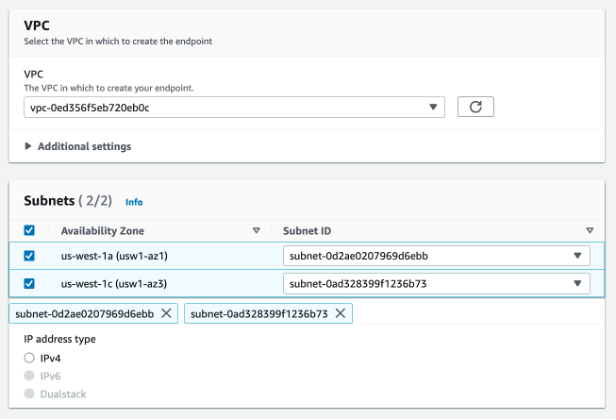Sort by Subnet ID column arrow
The height and width of the screenshot is (420, 616).
click(590, 230)
